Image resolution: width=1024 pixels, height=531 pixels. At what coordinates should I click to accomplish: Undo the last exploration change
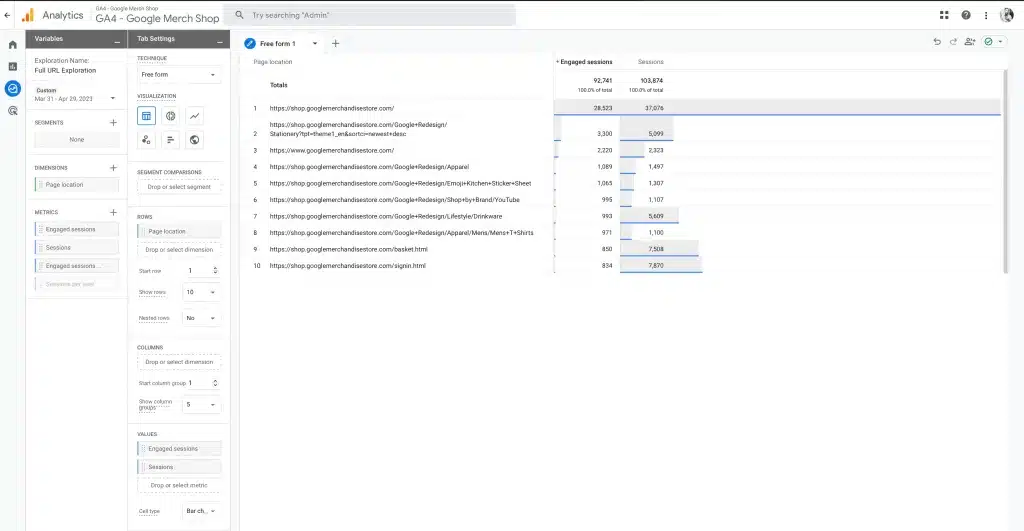[937, 42]
